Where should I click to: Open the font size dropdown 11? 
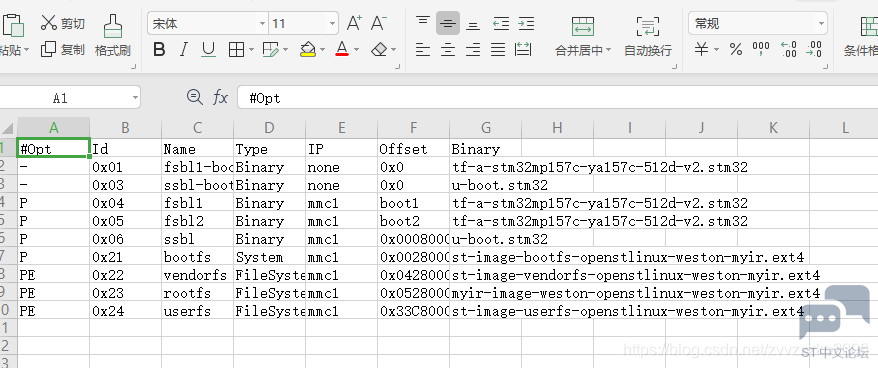click(x=333, y=24)
